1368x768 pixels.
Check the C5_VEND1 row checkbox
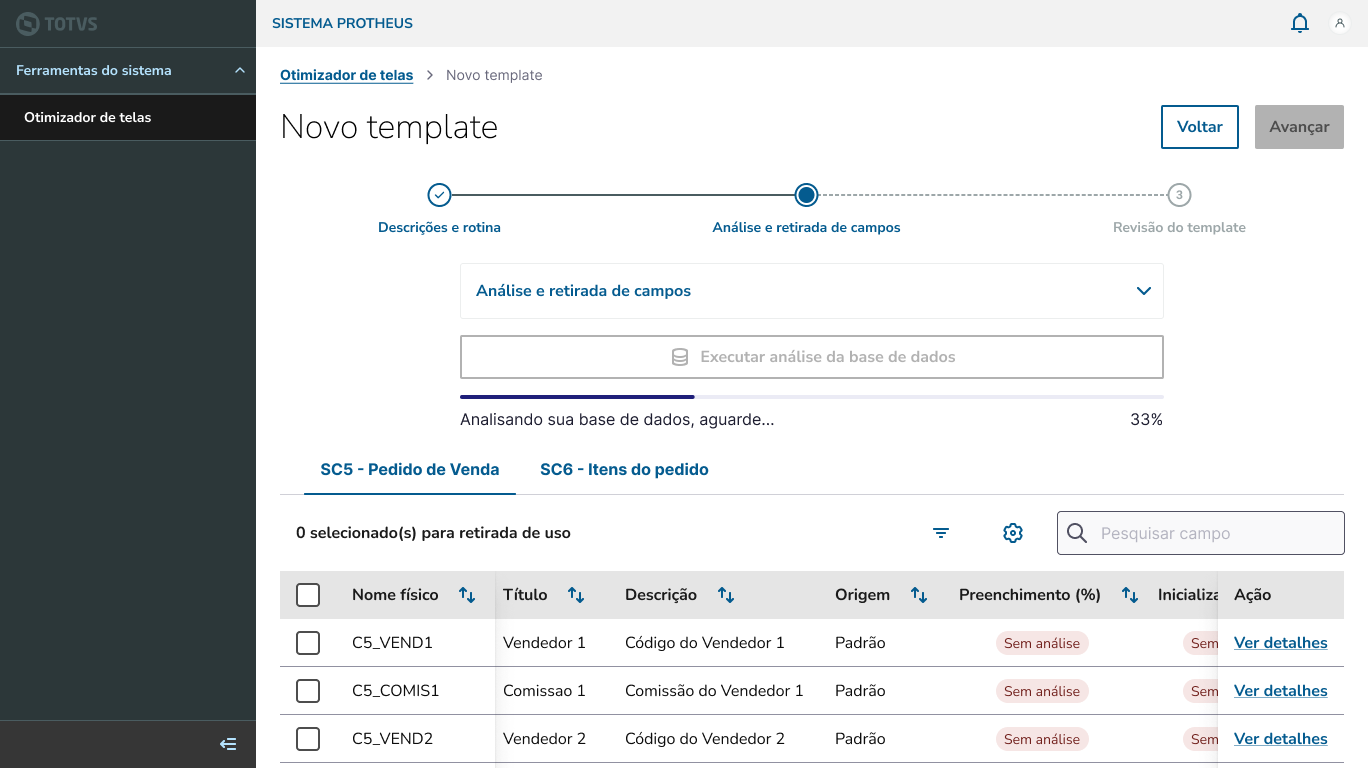(x=308, y=643)
